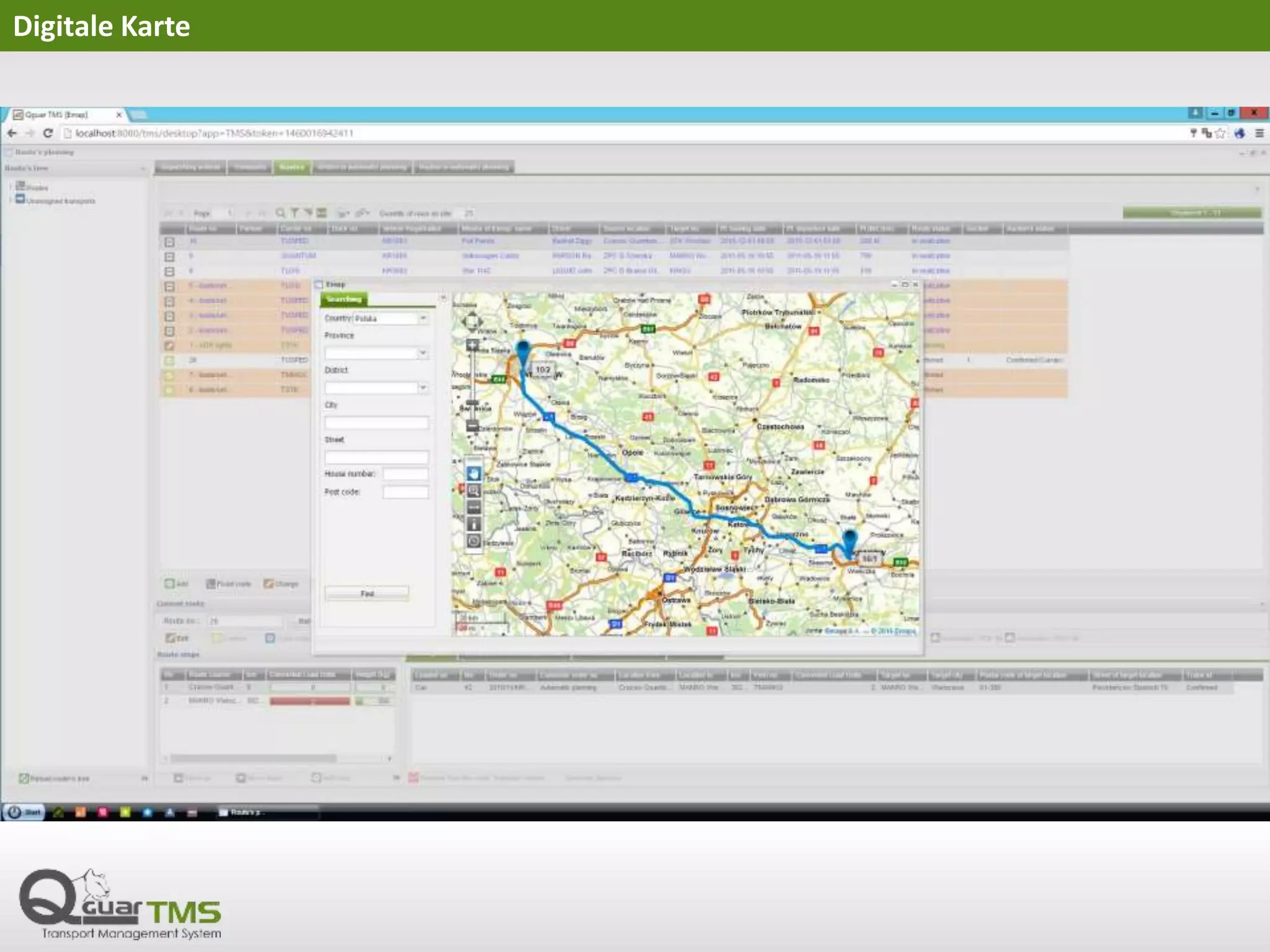1270x952 pixels.
Task: Switch to the Searching tab in Emap
Action: point(344,299)
